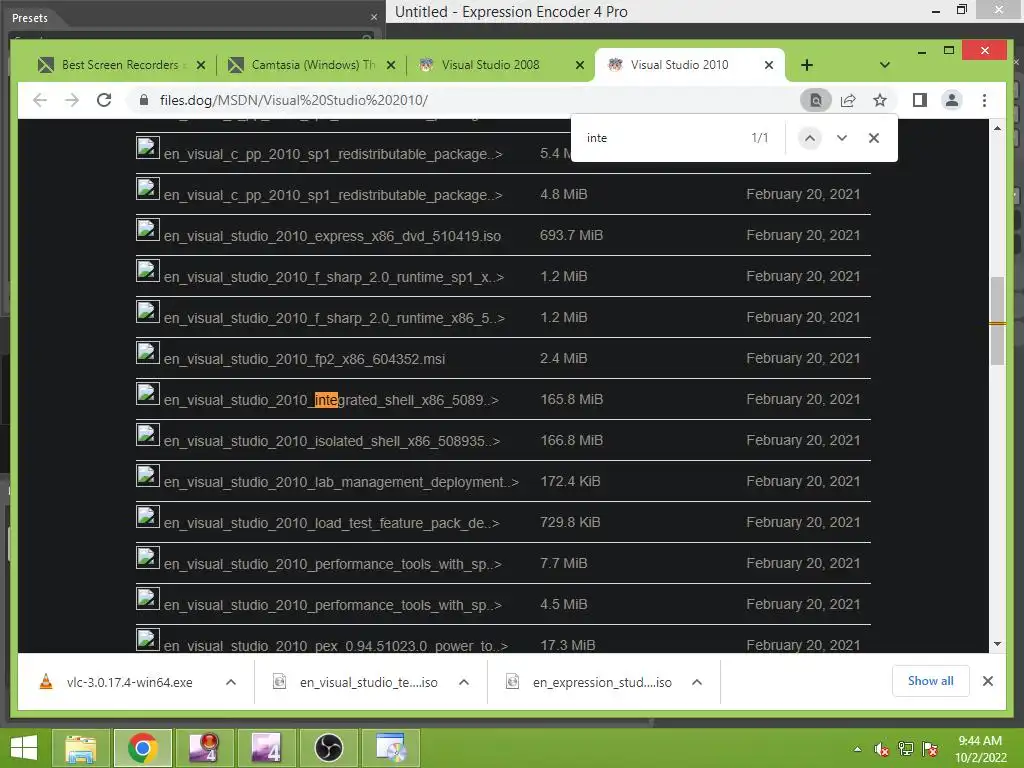1024x768 pixels.
Task: Share this page with the share icon
Action: point(848,100)
